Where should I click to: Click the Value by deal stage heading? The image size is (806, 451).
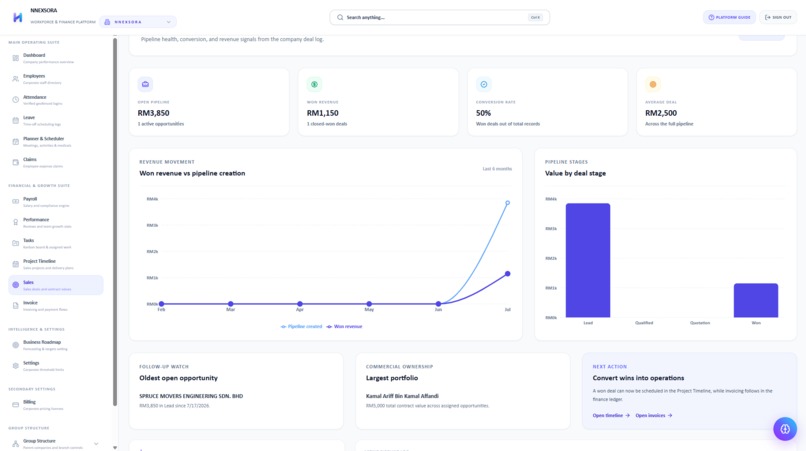pos(575,173)
